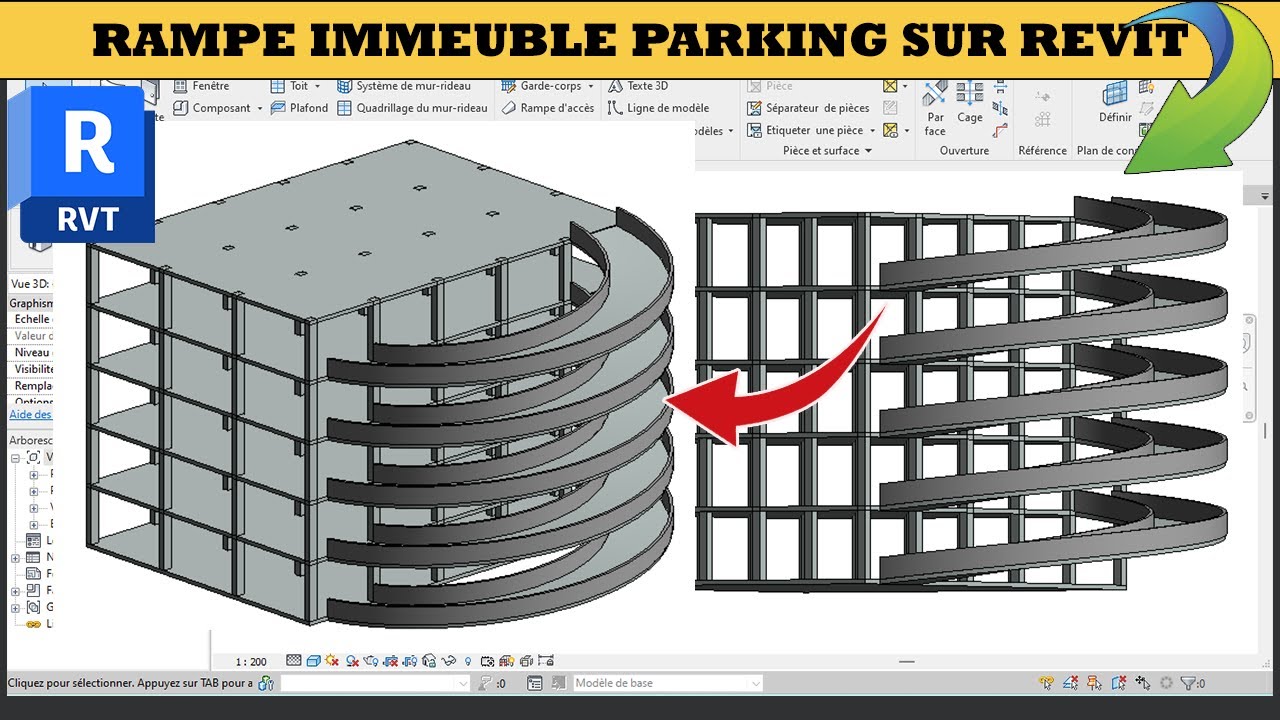Screen dimensions: 1280x720
Task: Toggle Shadows in the view control bar
Action: [352, 660]
